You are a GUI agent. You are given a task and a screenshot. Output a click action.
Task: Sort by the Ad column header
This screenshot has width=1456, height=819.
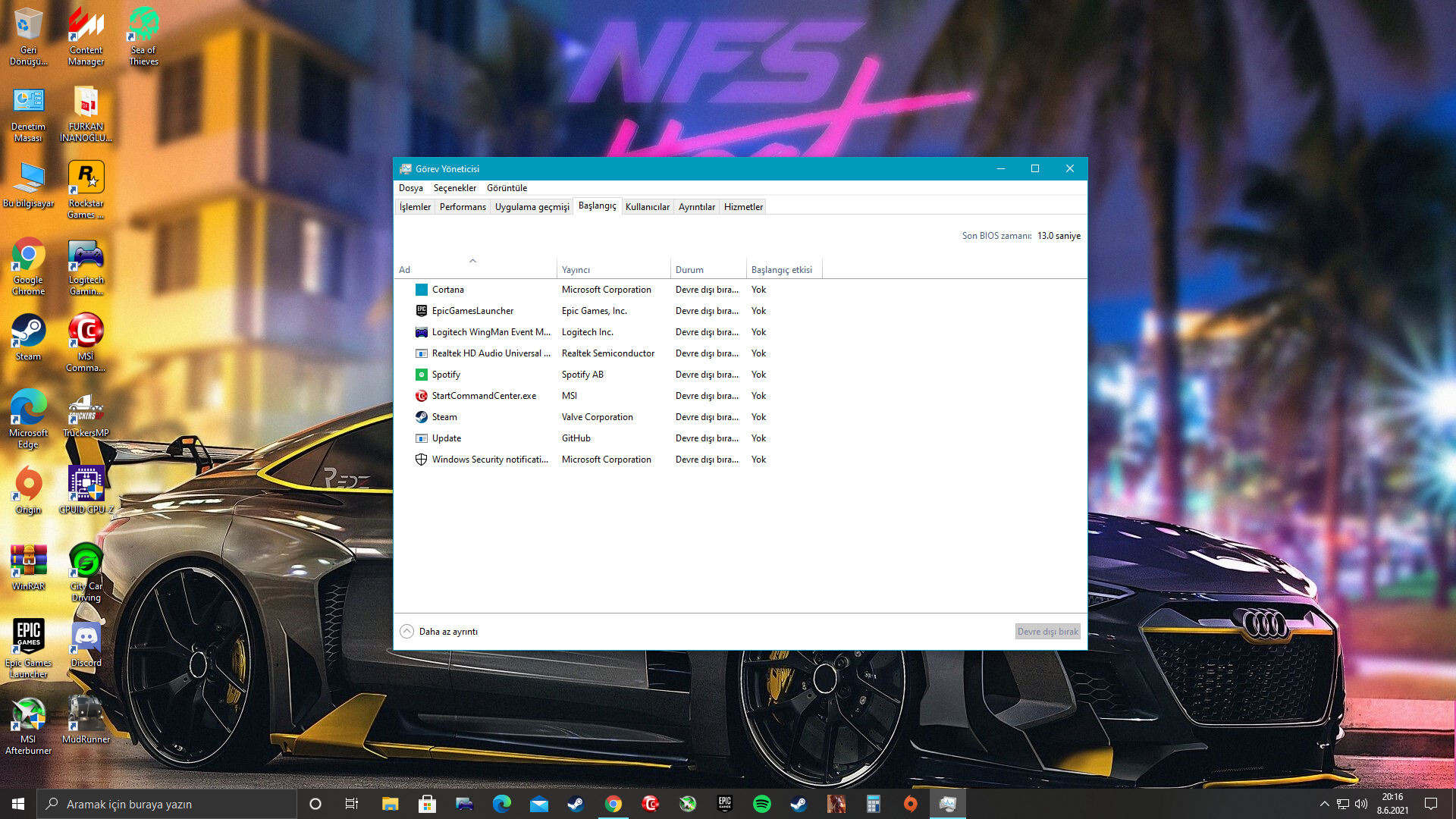click(404, 270)
